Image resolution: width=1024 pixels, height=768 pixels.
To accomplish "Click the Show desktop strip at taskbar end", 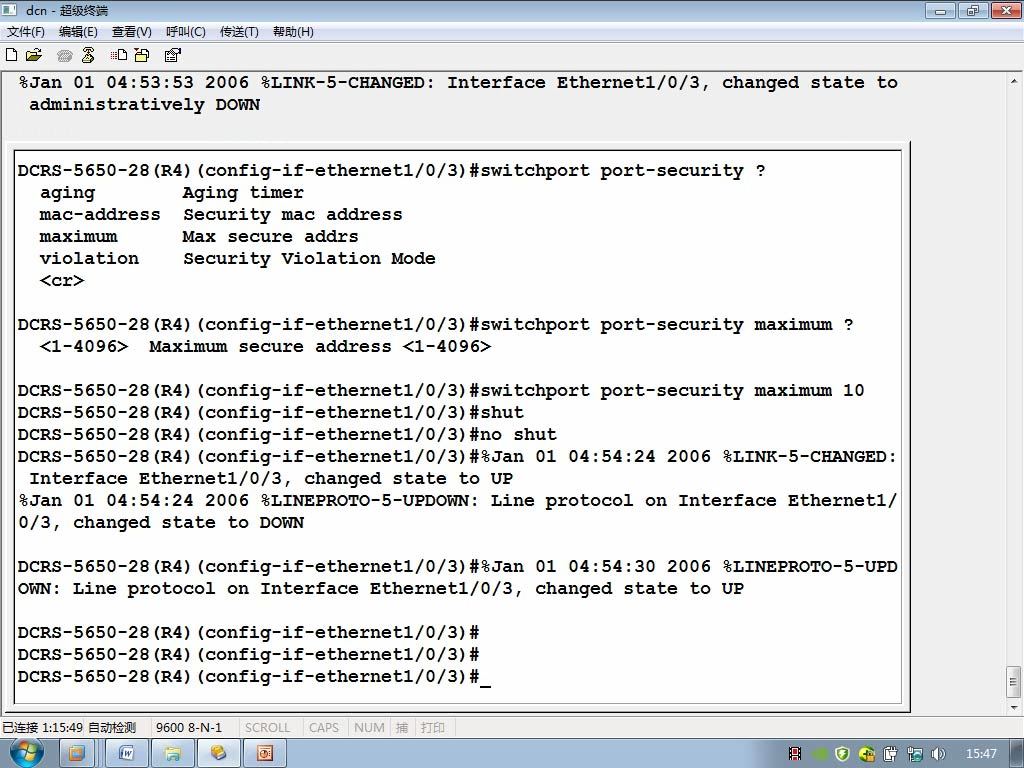I will (1016, 754).
